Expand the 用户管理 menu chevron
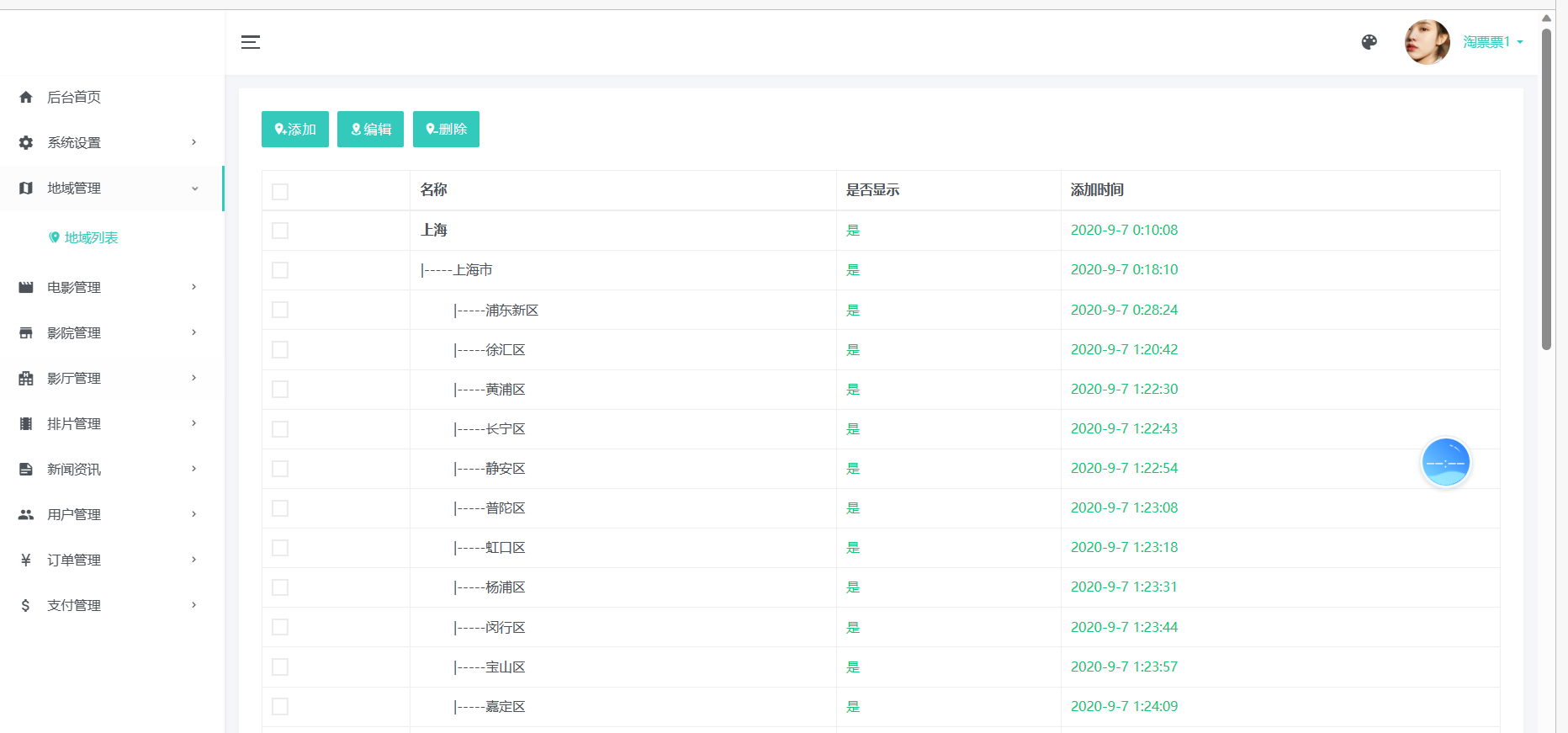The width and height of the screenshot is (1568, 733). click(194, 514)
